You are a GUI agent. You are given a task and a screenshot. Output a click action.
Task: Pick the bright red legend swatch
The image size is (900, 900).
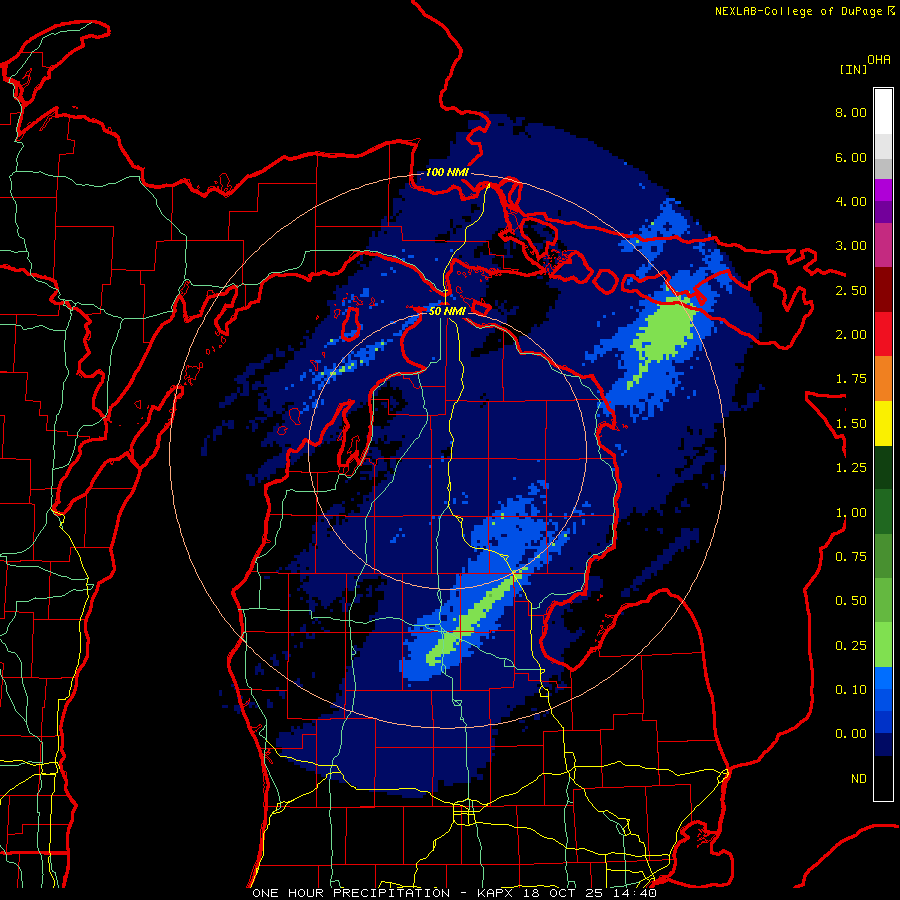[883, 335]
